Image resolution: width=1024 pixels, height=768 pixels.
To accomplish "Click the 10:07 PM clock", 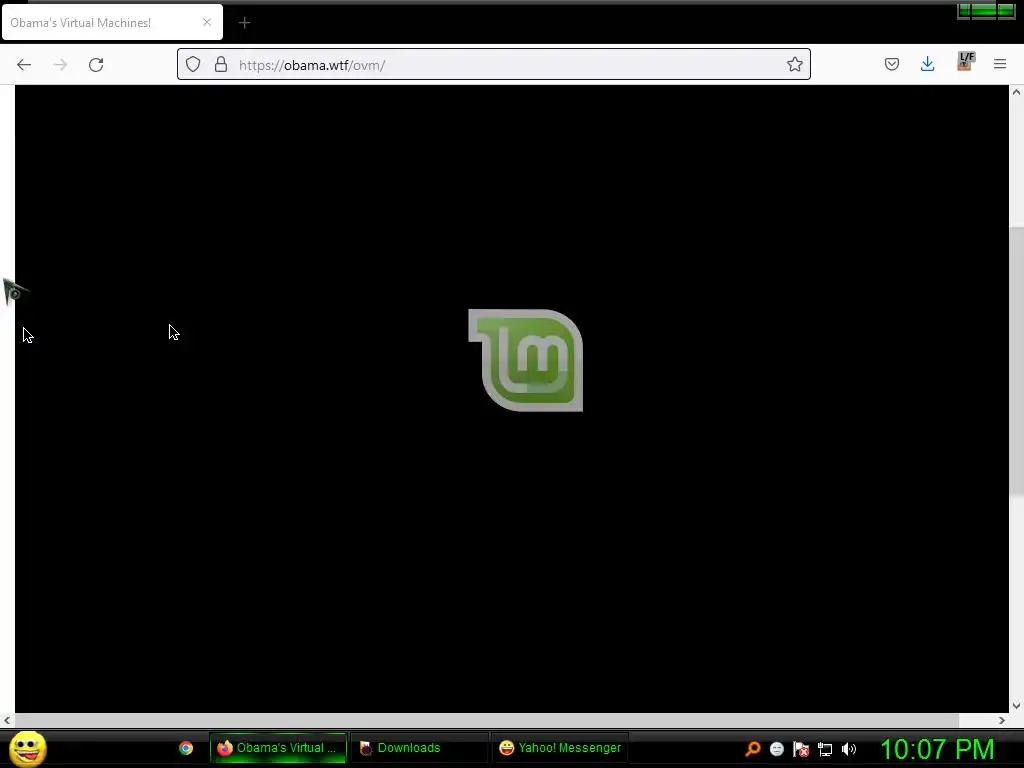I will pyautogui.click(x=937, y=749).
